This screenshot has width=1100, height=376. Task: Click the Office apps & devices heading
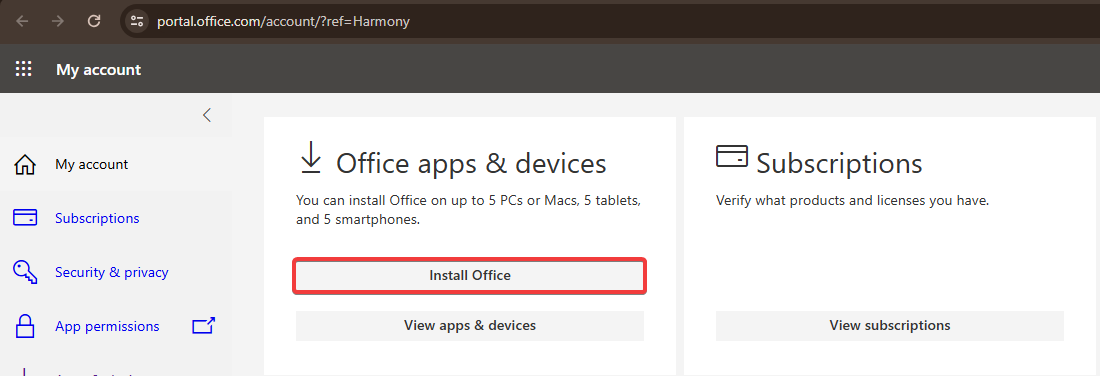(x=471, y=163)
